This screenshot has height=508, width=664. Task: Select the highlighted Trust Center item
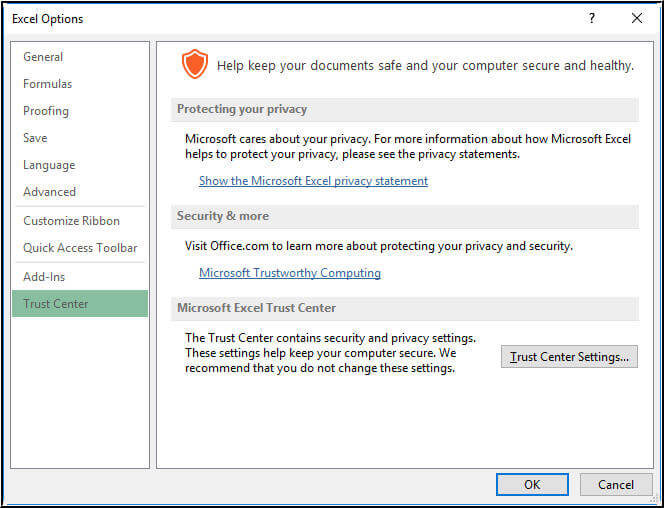click(x=56, y=304)
